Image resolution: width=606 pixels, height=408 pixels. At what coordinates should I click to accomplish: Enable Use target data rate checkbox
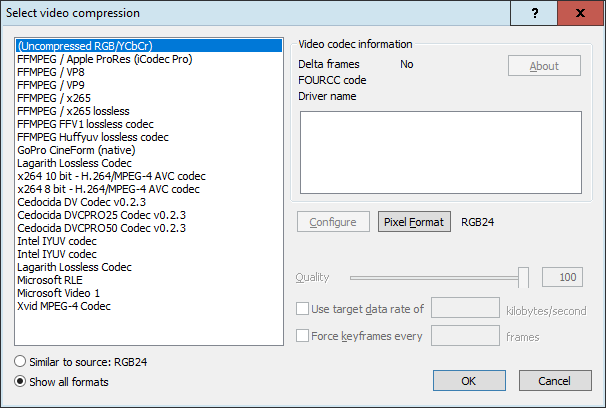pos(304,309)
